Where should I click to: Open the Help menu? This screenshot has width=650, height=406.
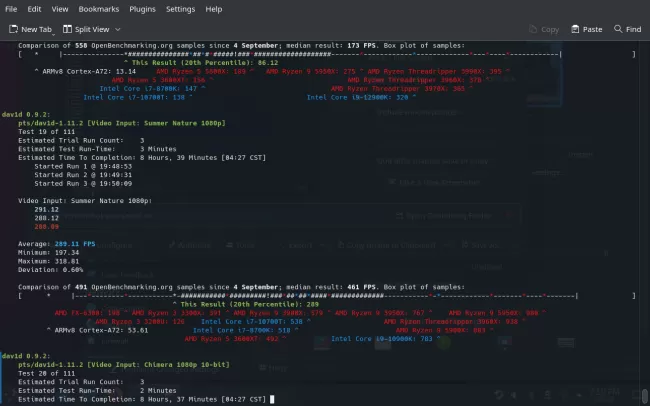coord(213,9)
